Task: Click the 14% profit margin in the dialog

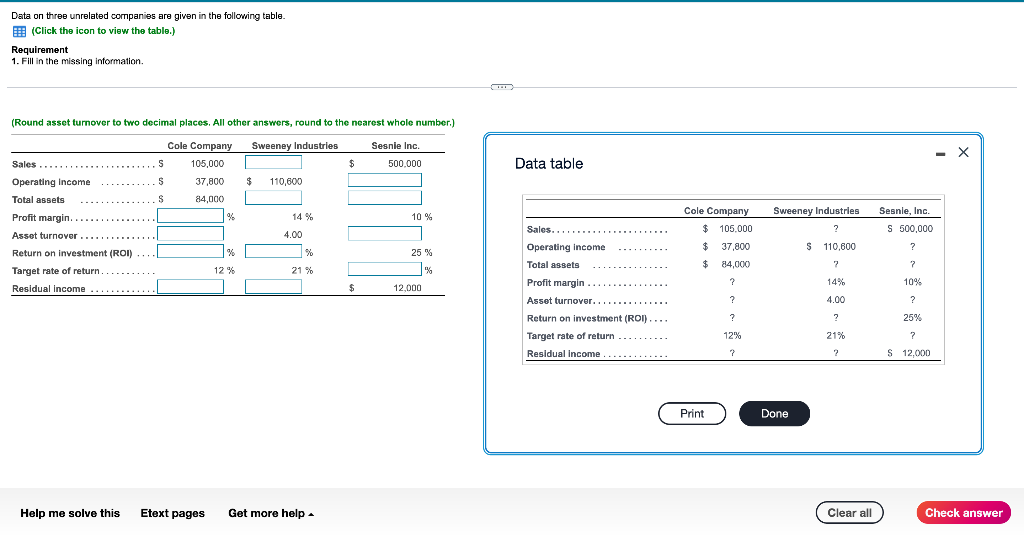Action: coord(836,282)
